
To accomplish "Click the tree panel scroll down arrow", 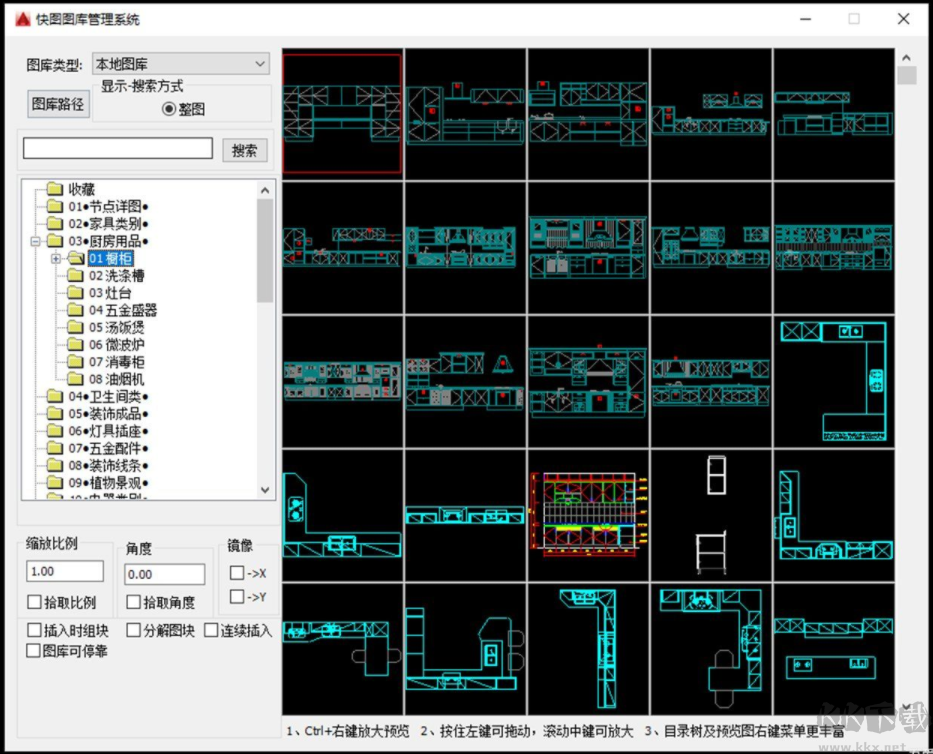I will tap(265, 490).
